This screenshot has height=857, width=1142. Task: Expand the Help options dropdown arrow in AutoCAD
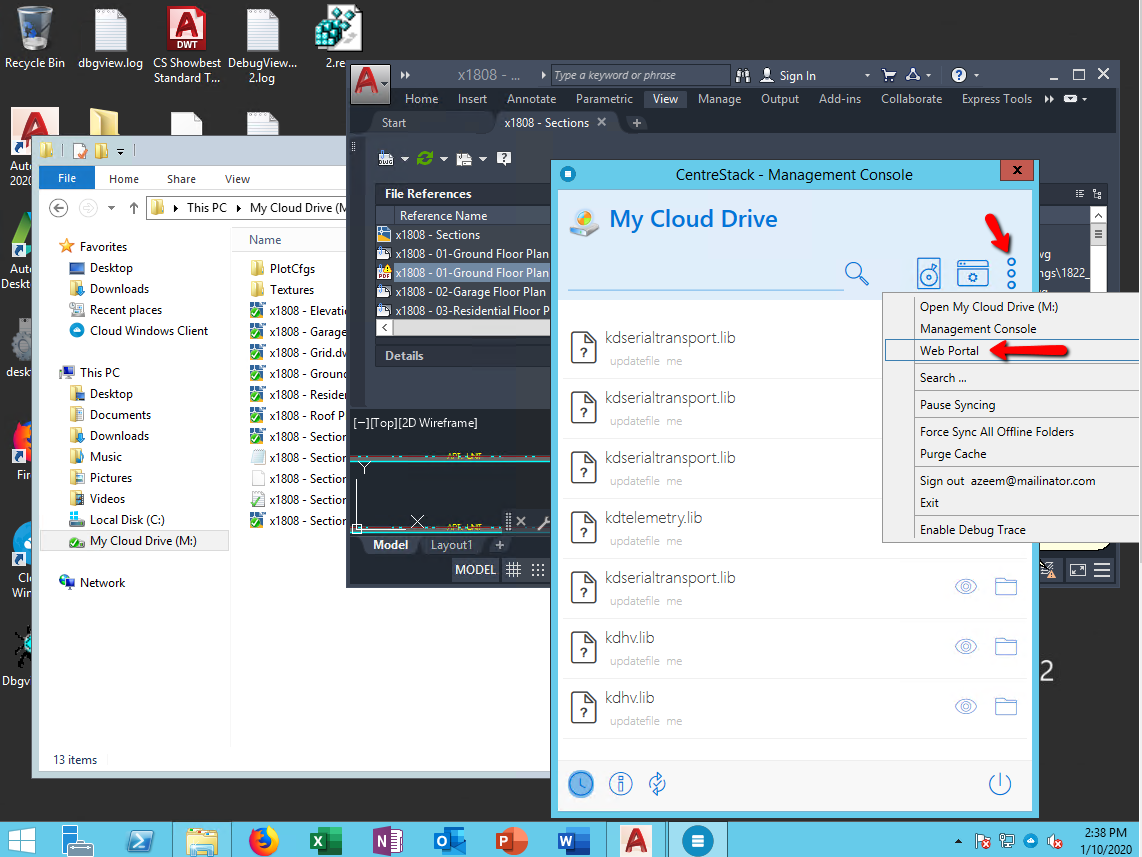point(976,75)
